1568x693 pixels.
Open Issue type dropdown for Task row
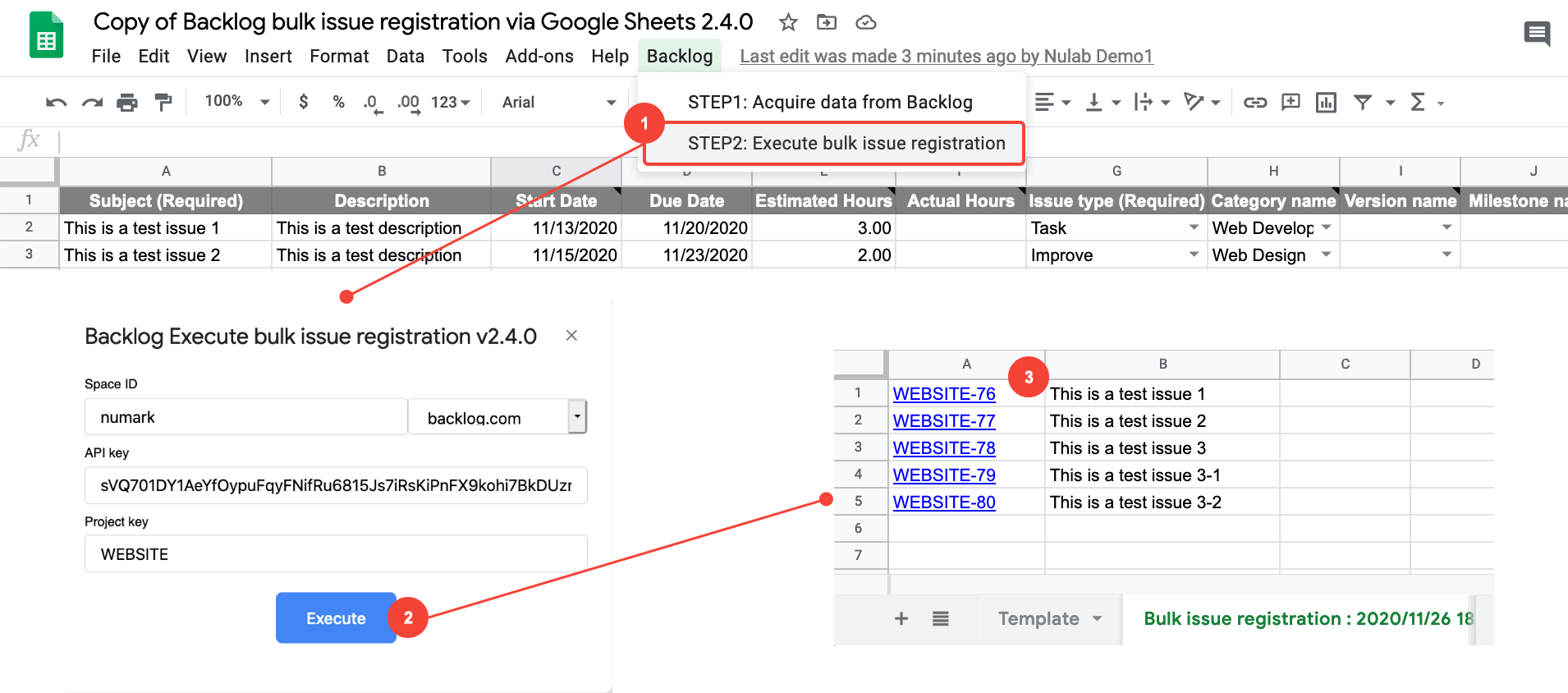[1194, 227]
